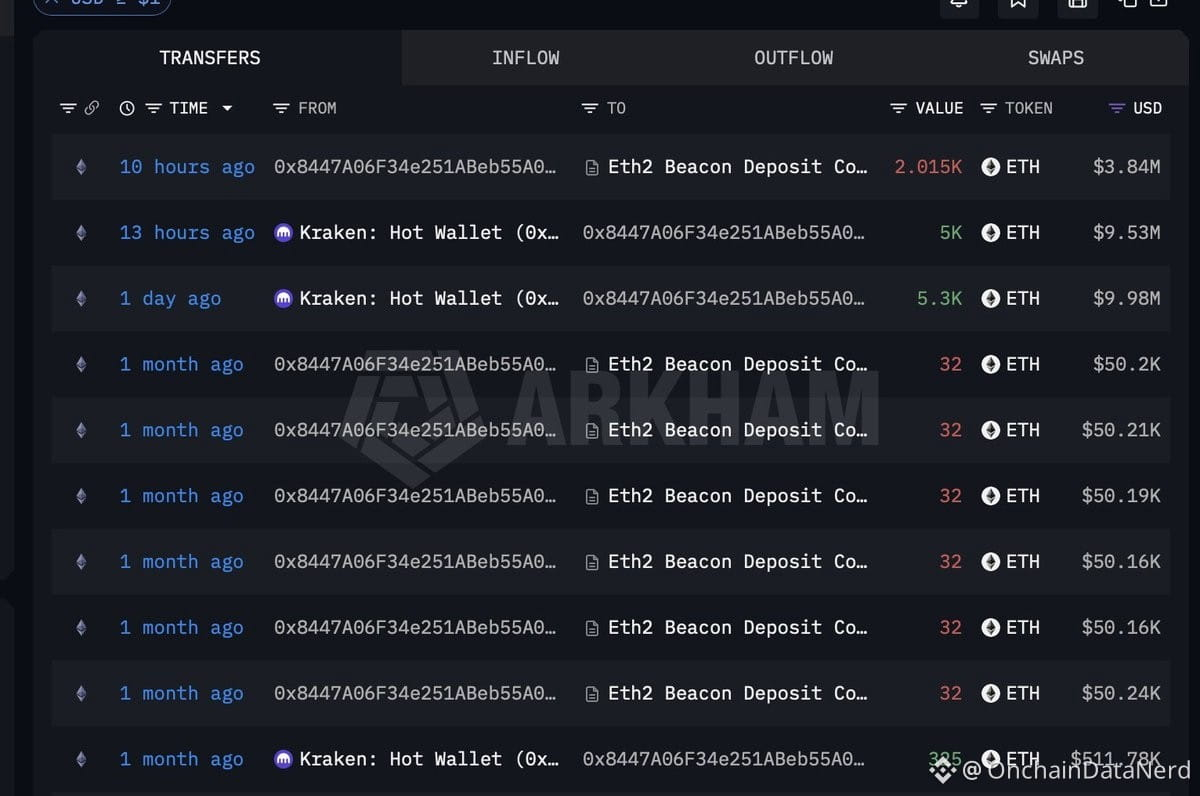
Task: Click the Ethereum chain icon in the $50.24K row
Action: (81, 693)
